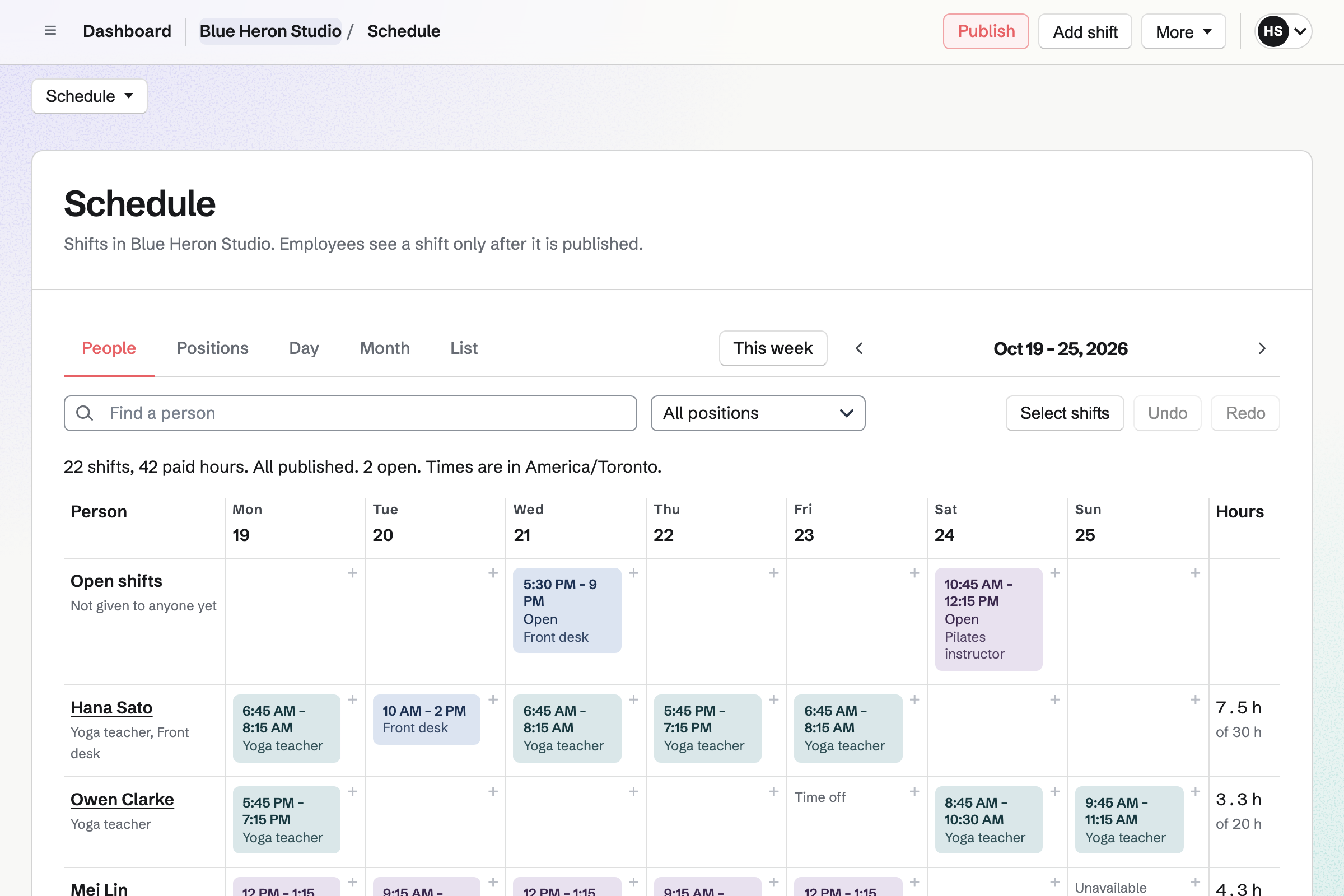Add Wednesday shift for Owen Clarke
The height and width of the screenshot is (896, 1344).
tap(634, 792)
